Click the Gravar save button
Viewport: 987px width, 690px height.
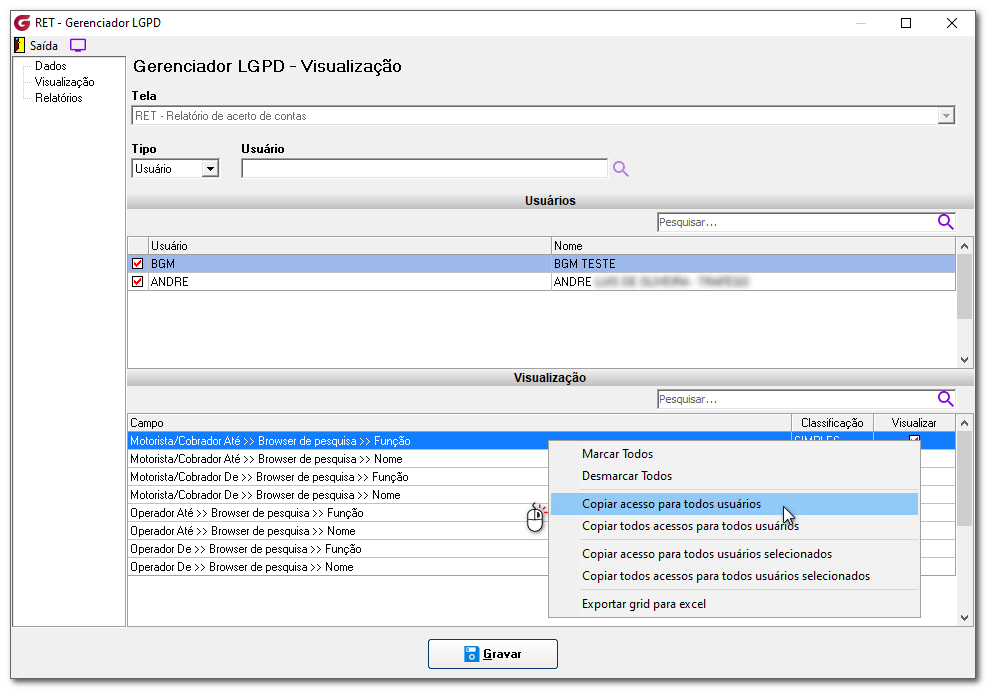tap(493, 654)
